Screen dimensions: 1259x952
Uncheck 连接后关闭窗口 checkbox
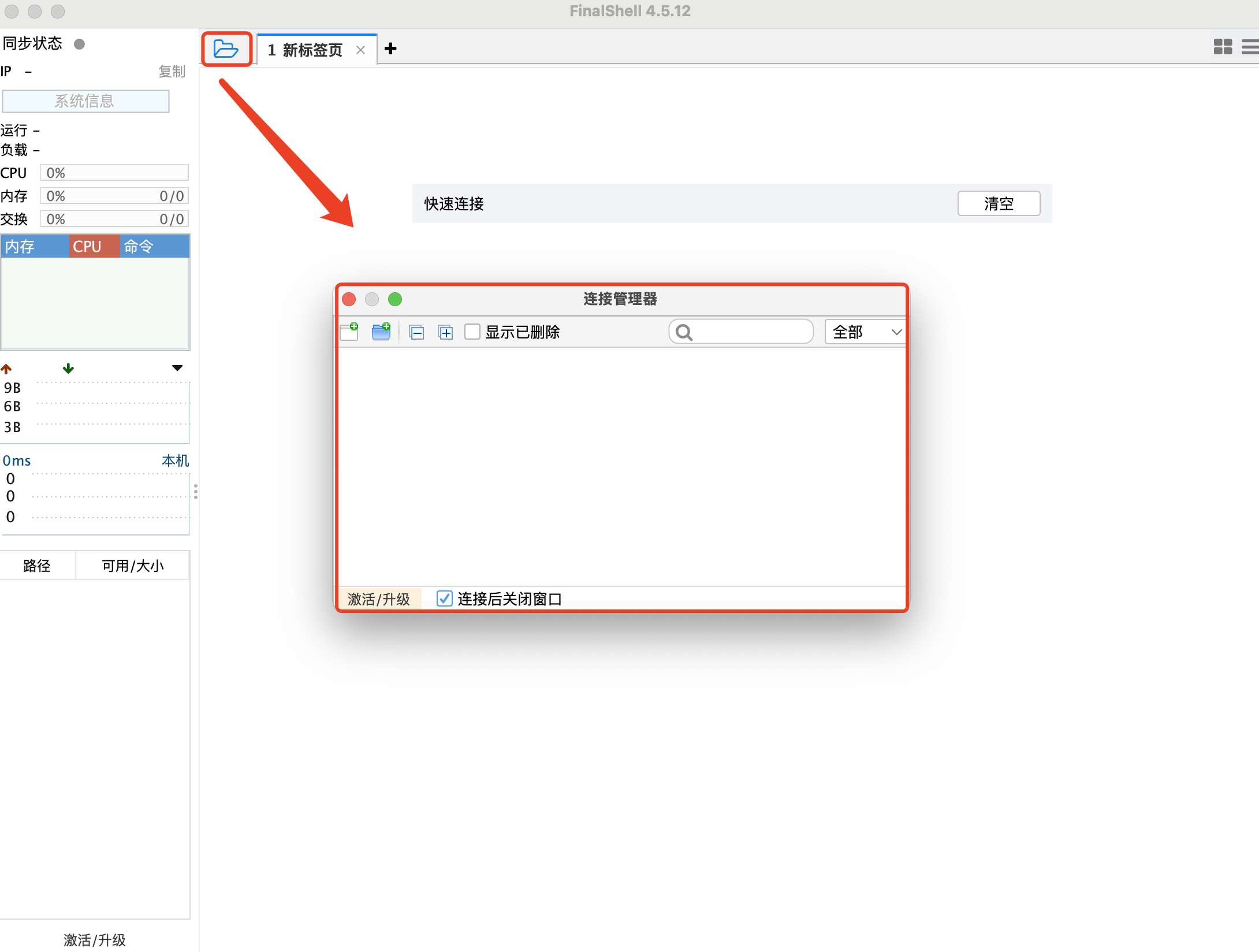(444, 598)
